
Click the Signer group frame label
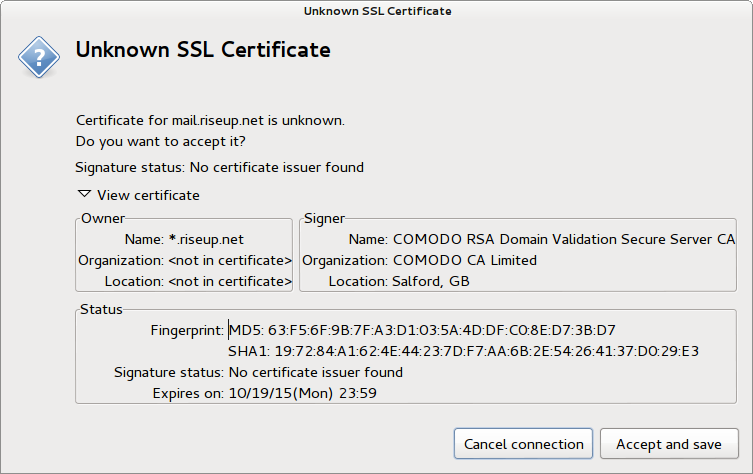[x=324, y=217]
